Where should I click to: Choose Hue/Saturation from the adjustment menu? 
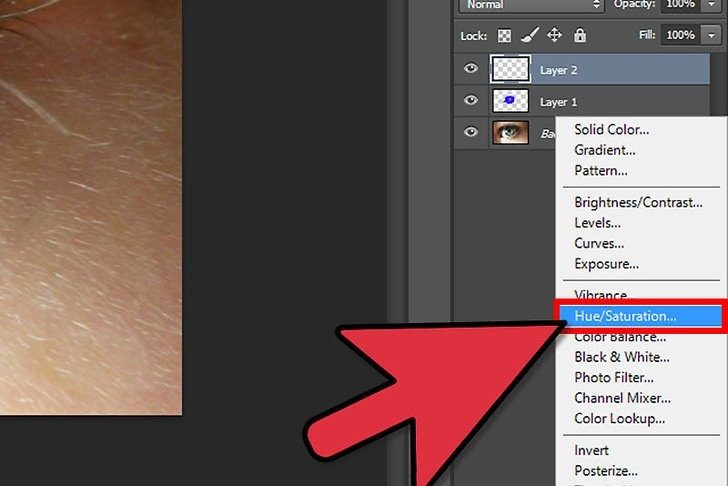[x=625, y=316]
